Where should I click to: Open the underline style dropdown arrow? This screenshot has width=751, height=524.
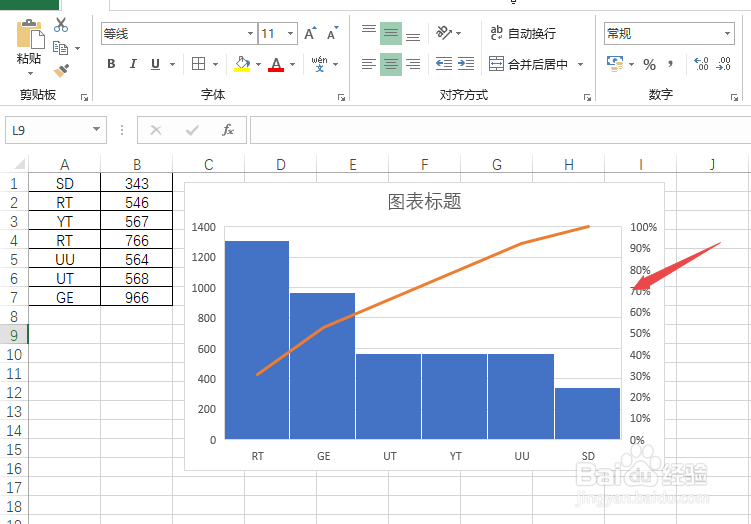pos(172,64)
